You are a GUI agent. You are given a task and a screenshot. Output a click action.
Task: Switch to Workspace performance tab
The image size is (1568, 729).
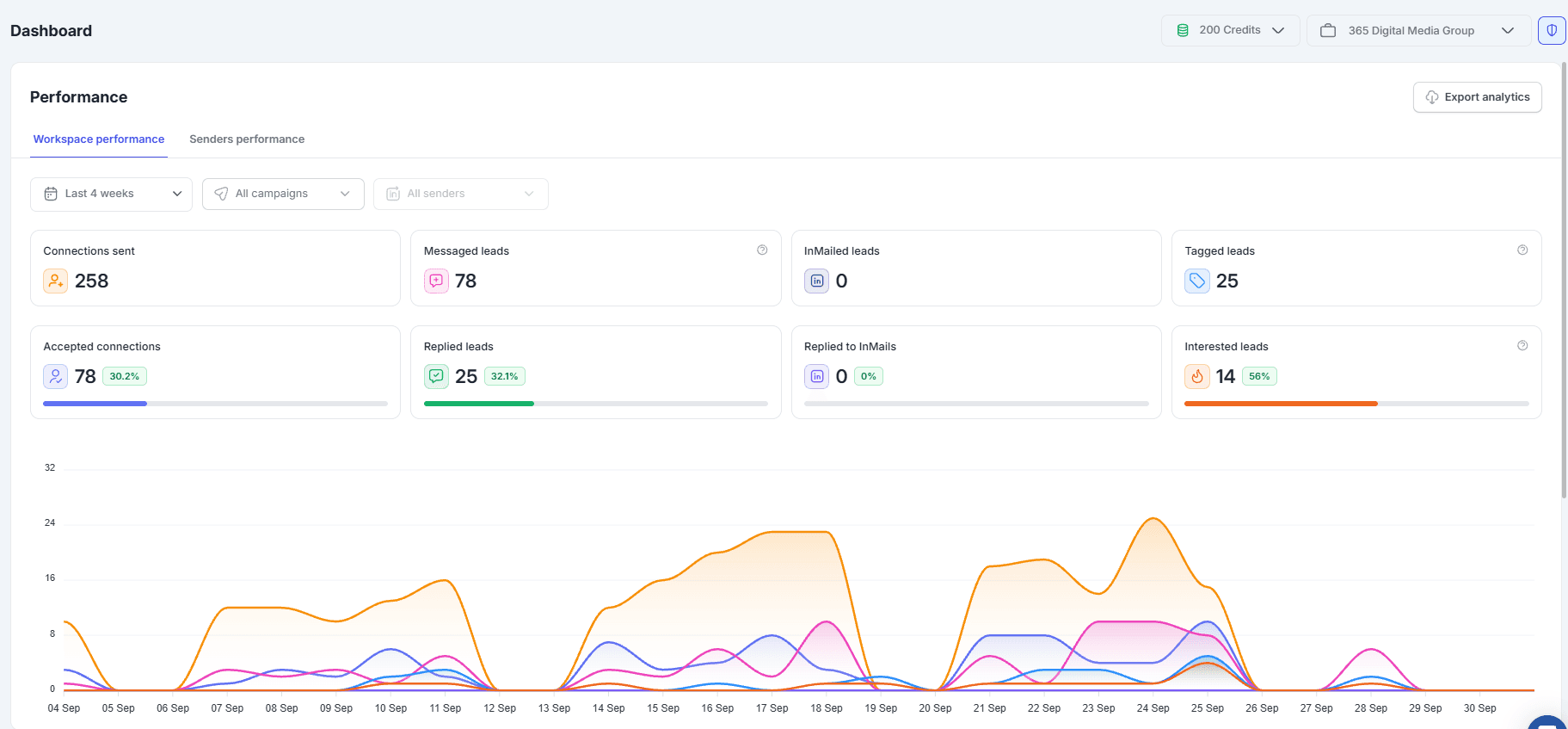[x=99, y=139]
